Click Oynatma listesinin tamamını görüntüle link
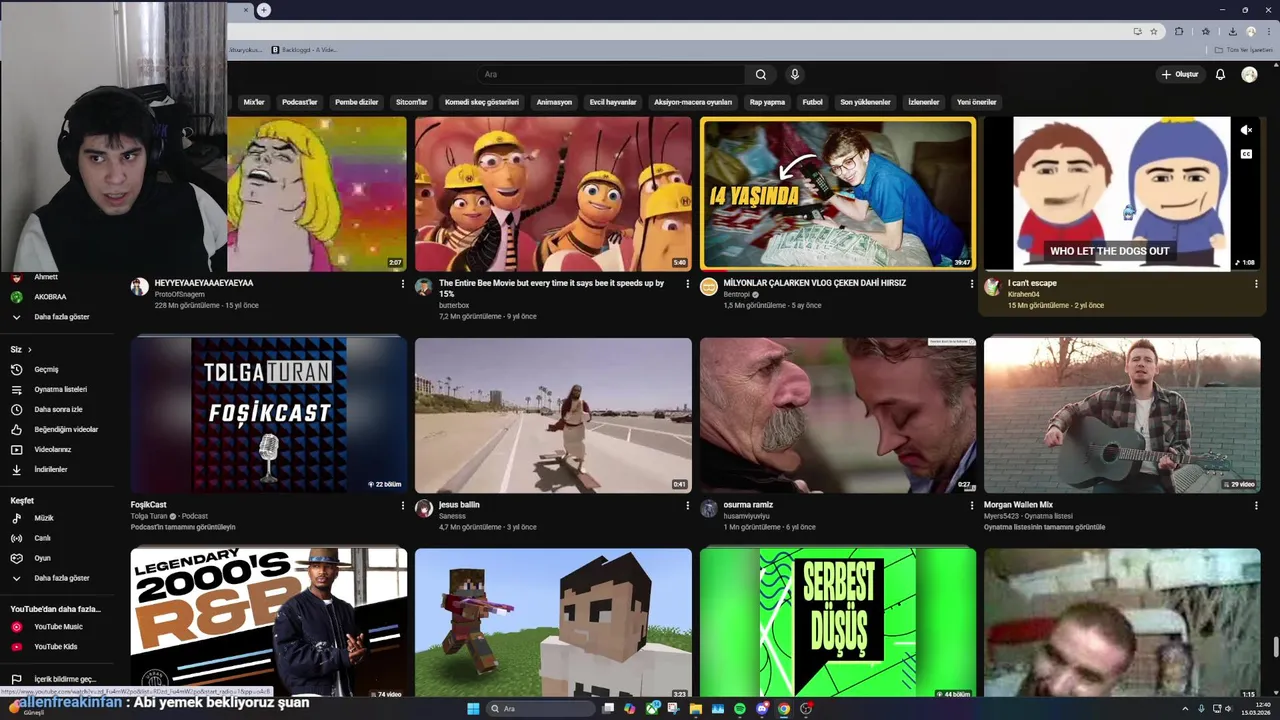Screen dimensions: 1280x720 pos(1044,527)
